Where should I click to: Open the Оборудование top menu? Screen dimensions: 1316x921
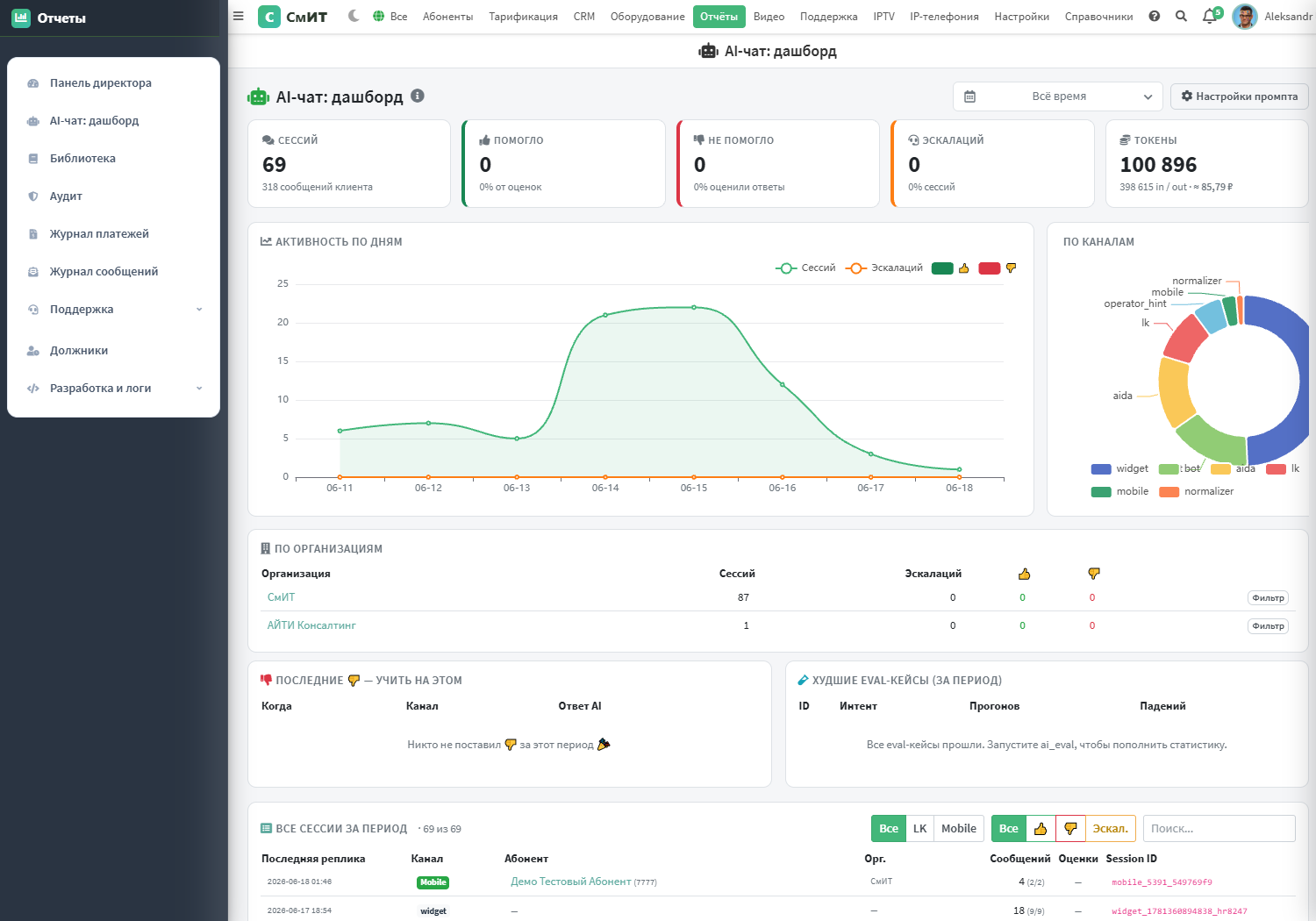pos(647,17)
